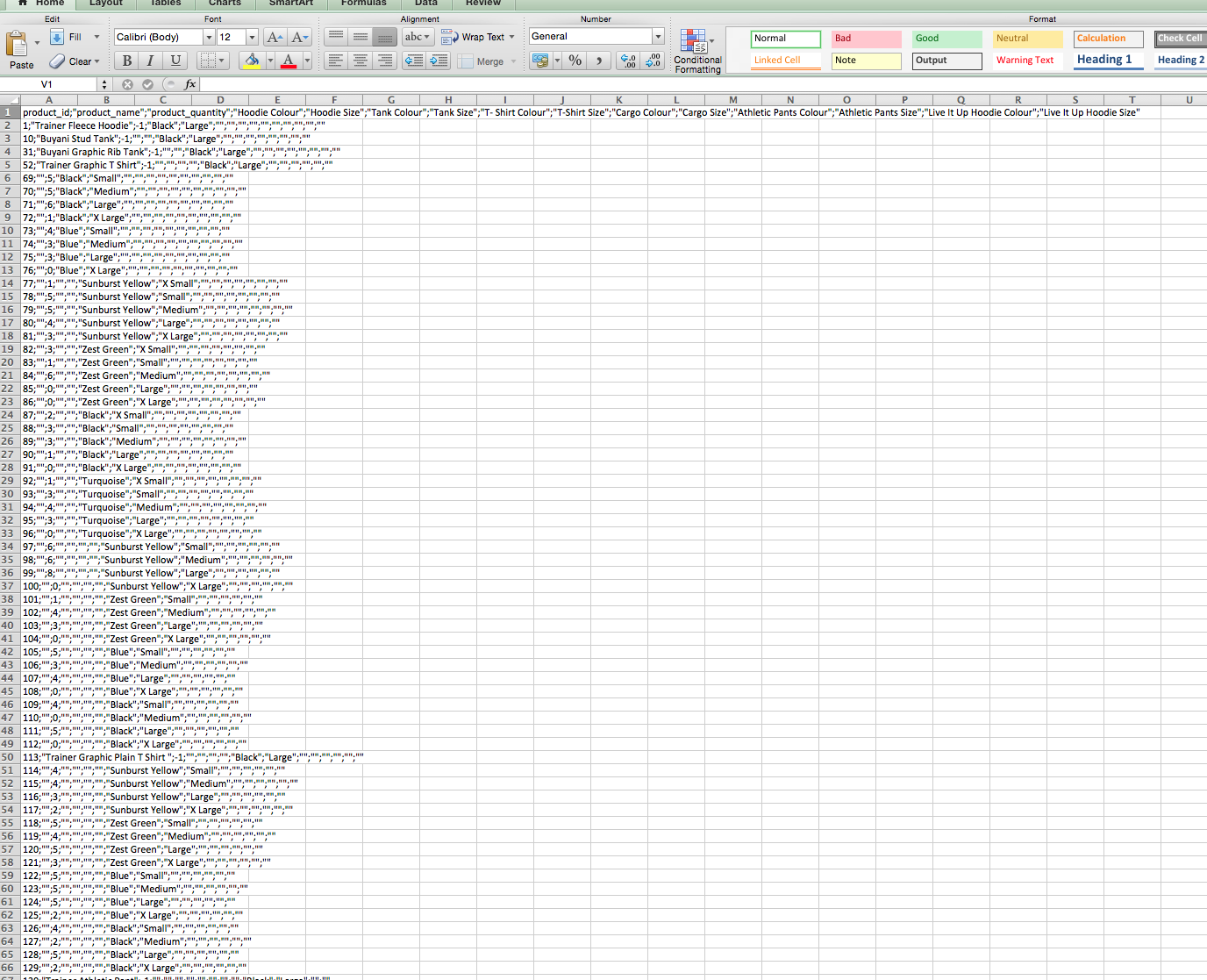Open the abc text orientation dropdown
Screen dimensions: 1207x980
(x=418, y=37)
